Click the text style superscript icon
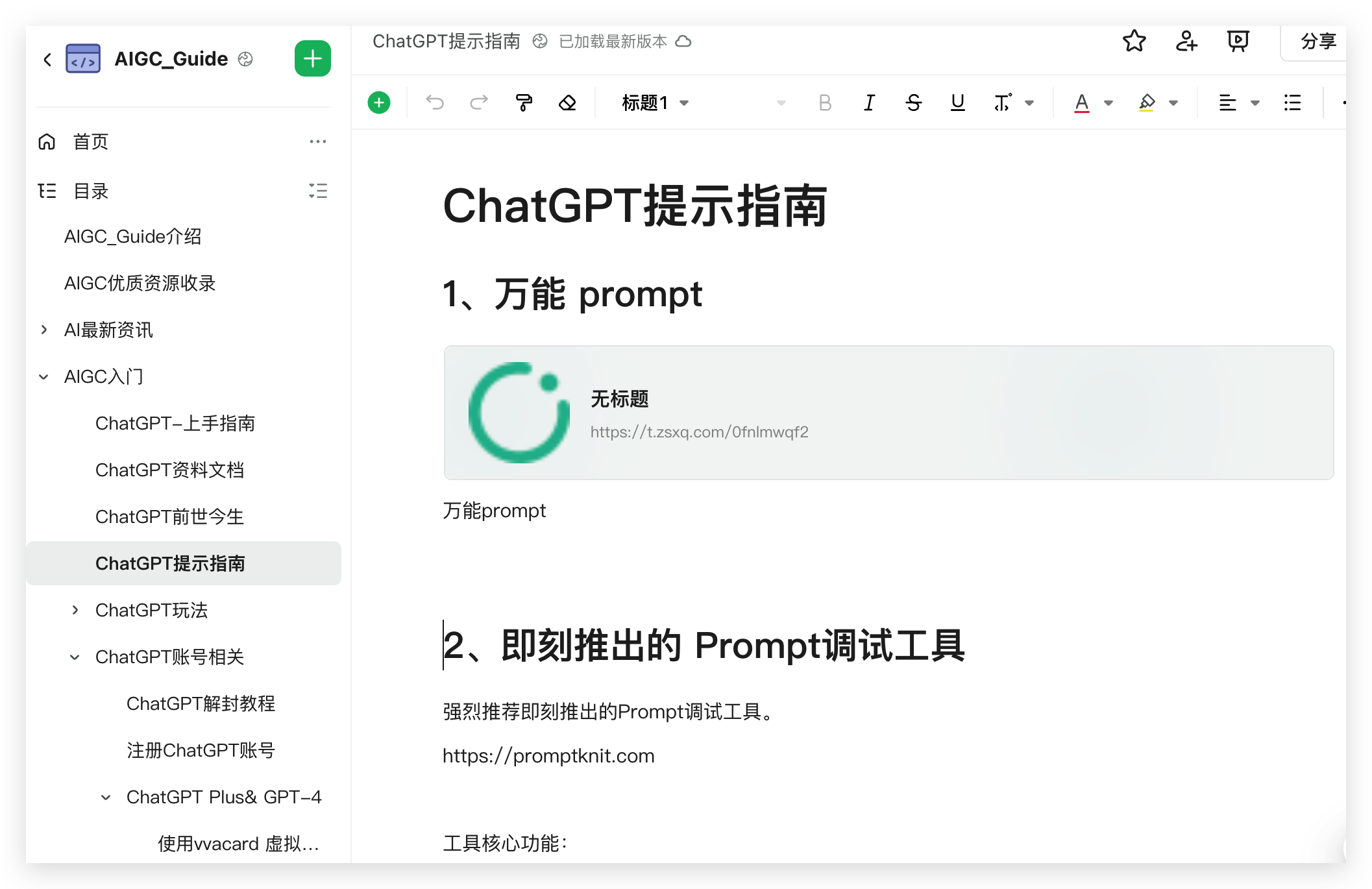 pyautogui.click(x=1003, y=103)
